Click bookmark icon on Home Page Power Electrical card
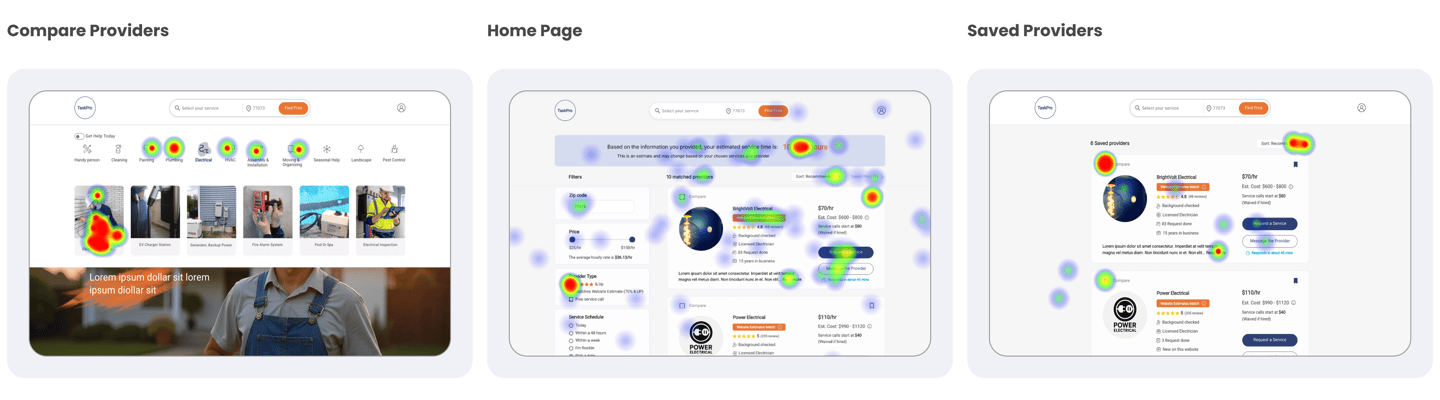Viewport: 1440px width, 400px height. pos(872,305)
